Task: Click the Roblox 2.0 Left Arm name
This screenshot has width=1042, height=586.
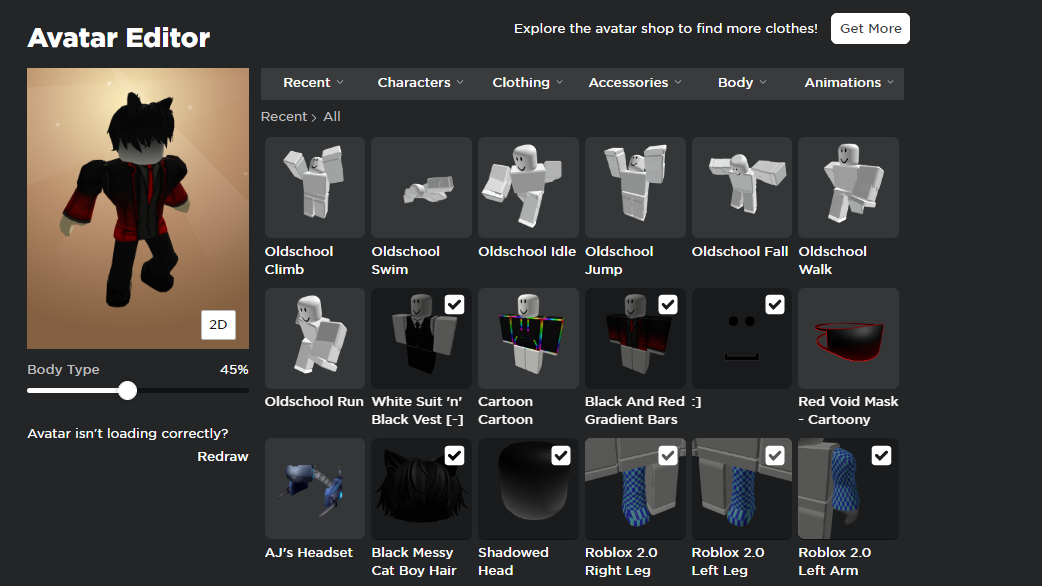Action: point(835,561)
